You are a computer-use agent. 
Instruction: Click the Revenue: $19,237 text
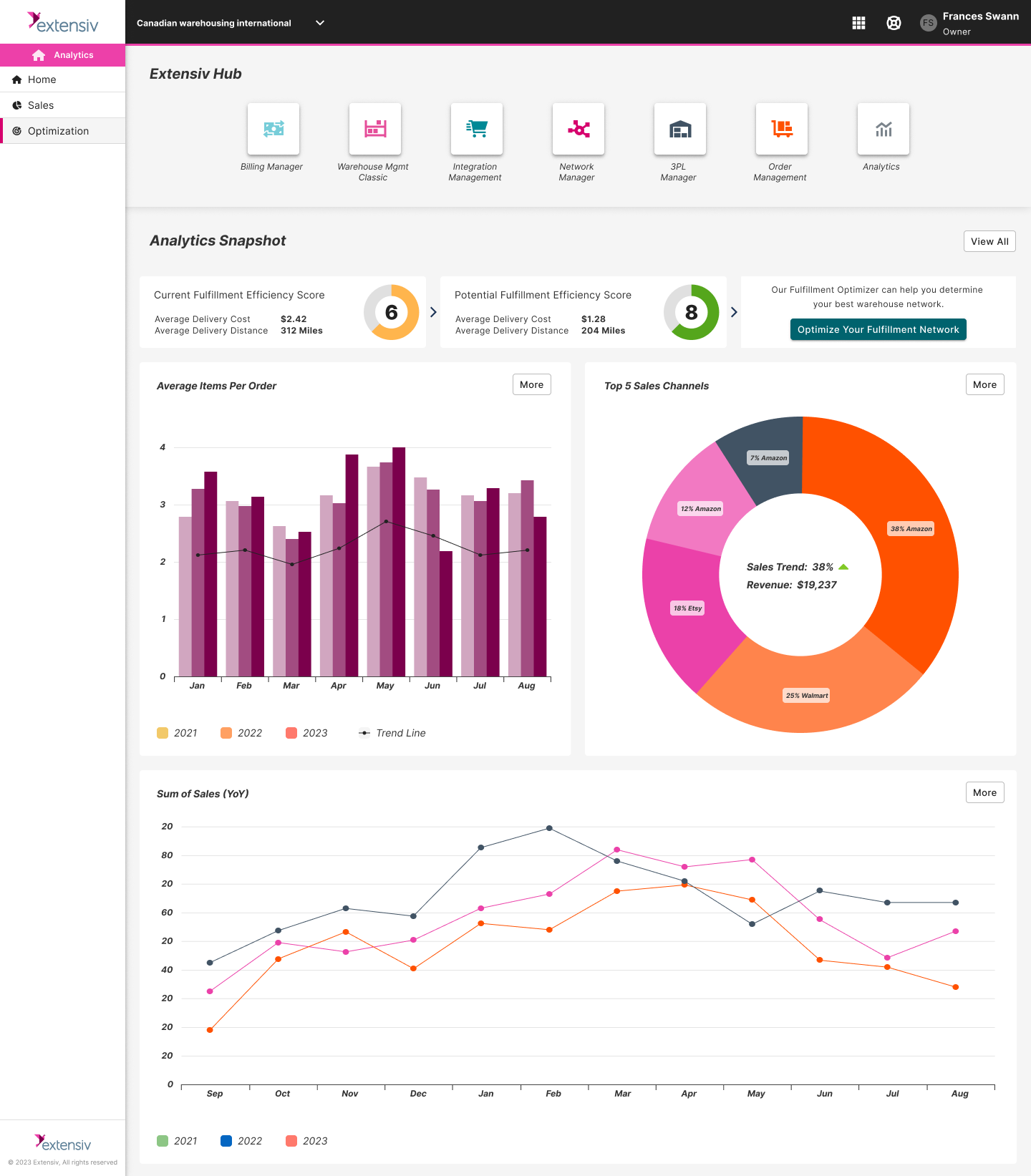click(792, 585)
